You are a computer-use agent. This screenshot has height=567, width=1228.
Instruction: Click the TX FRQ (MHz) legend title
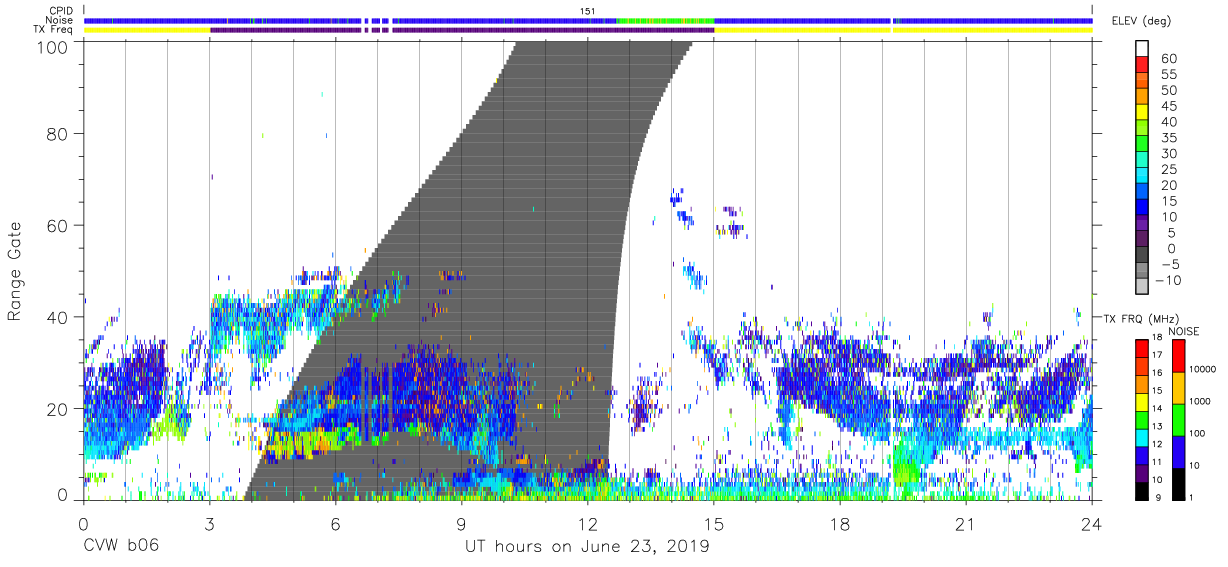point(1142,318)
